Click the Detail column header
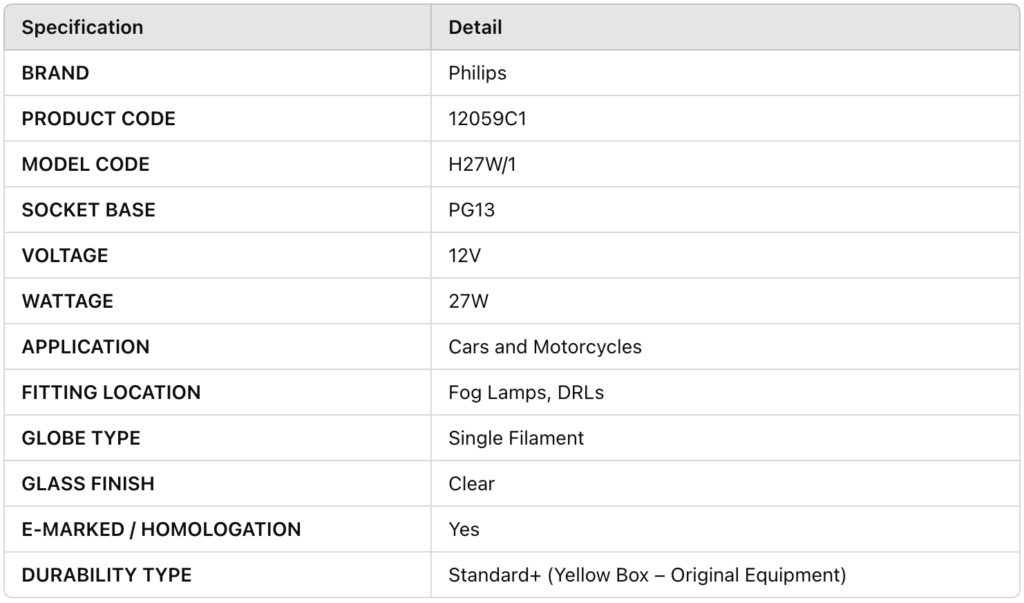Screen dimensions: 1024x603 [475, 27]
